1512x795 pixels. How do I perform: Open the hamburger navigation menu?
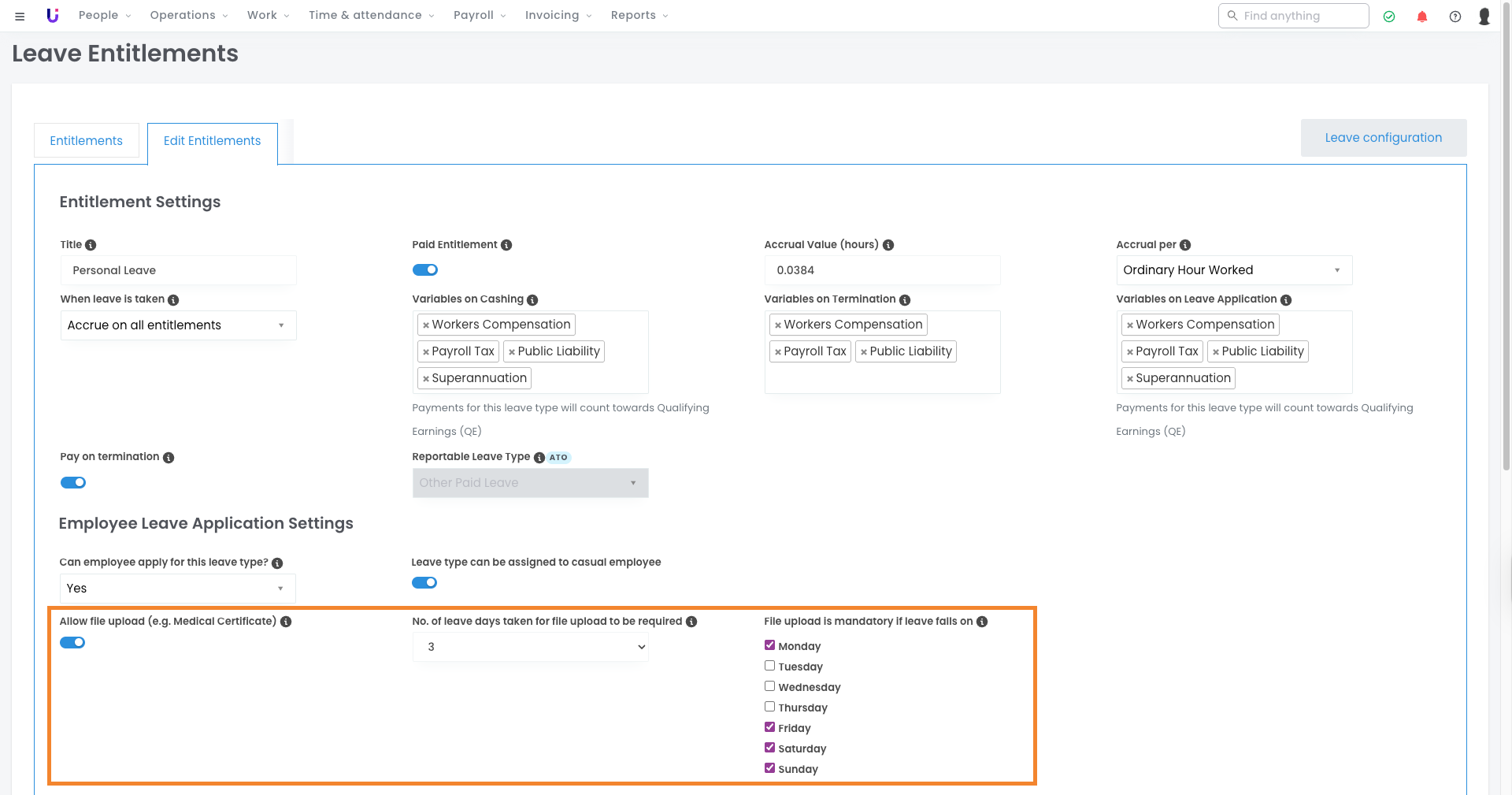coord(20,16)
